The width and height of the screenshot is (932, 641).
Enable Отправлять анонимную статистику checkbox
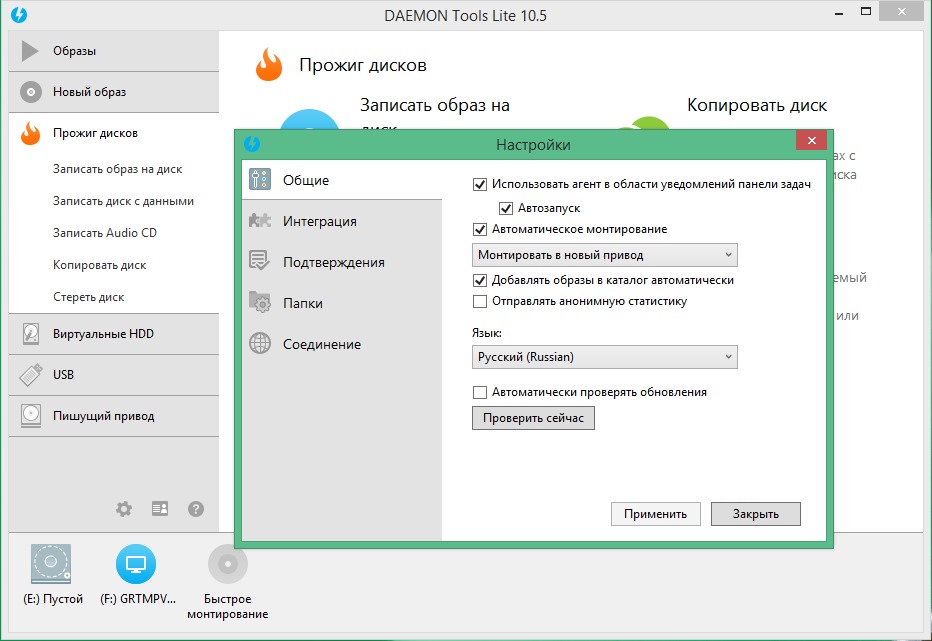pos(480,301)
